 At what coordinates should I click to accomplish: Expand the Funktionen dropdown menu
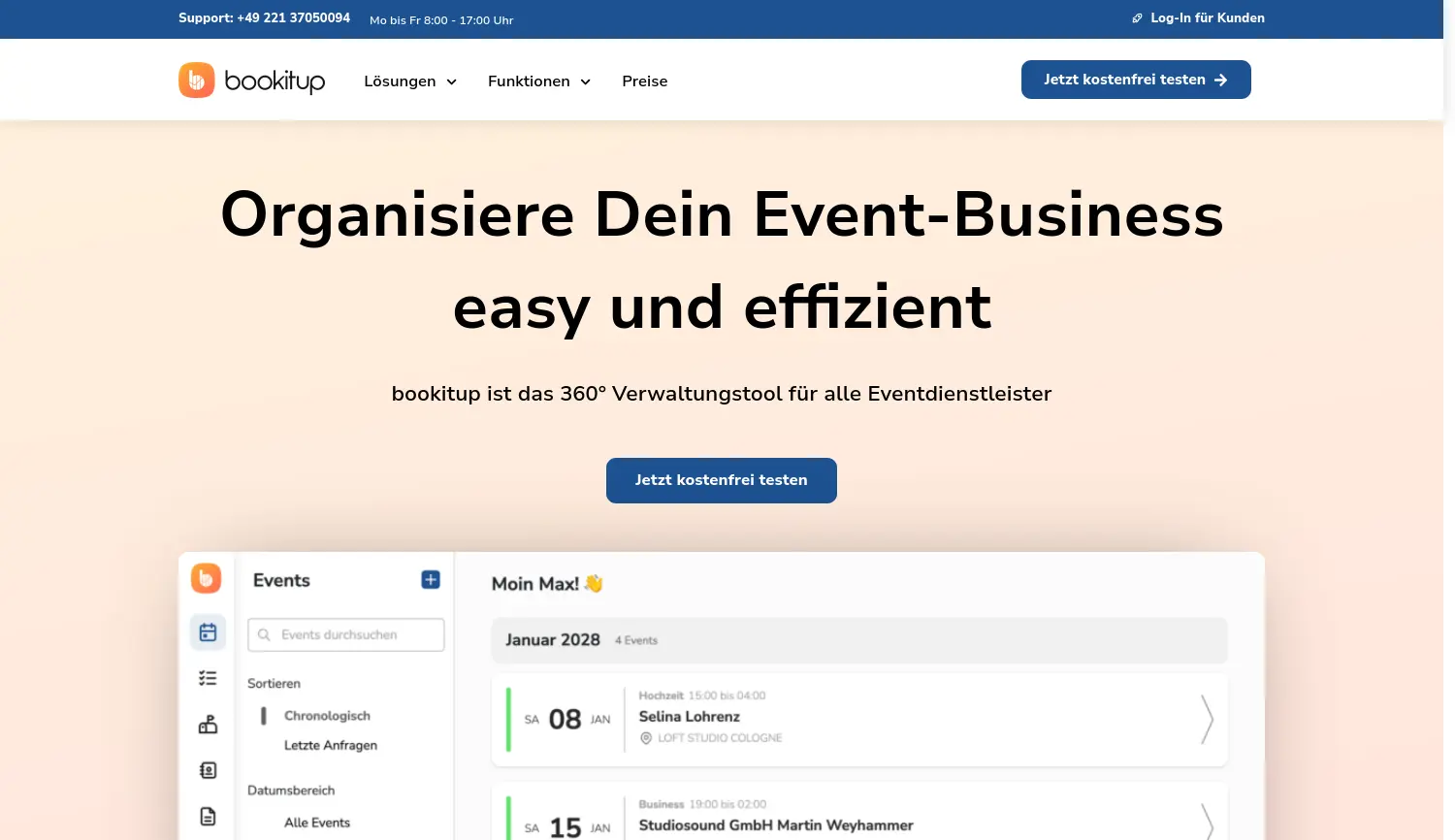pyautogui.click(x=539, y=81)
